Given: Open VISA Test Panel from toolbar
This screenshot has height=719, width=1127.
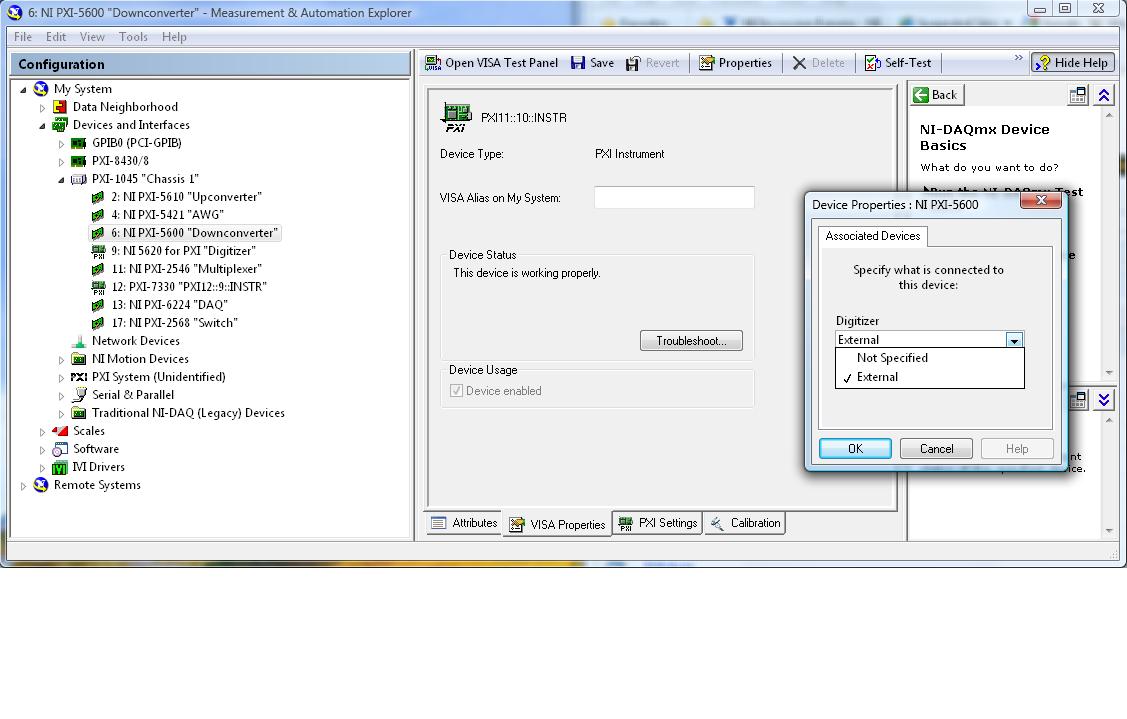Looking at the screenshot, I should click(492, 63).
